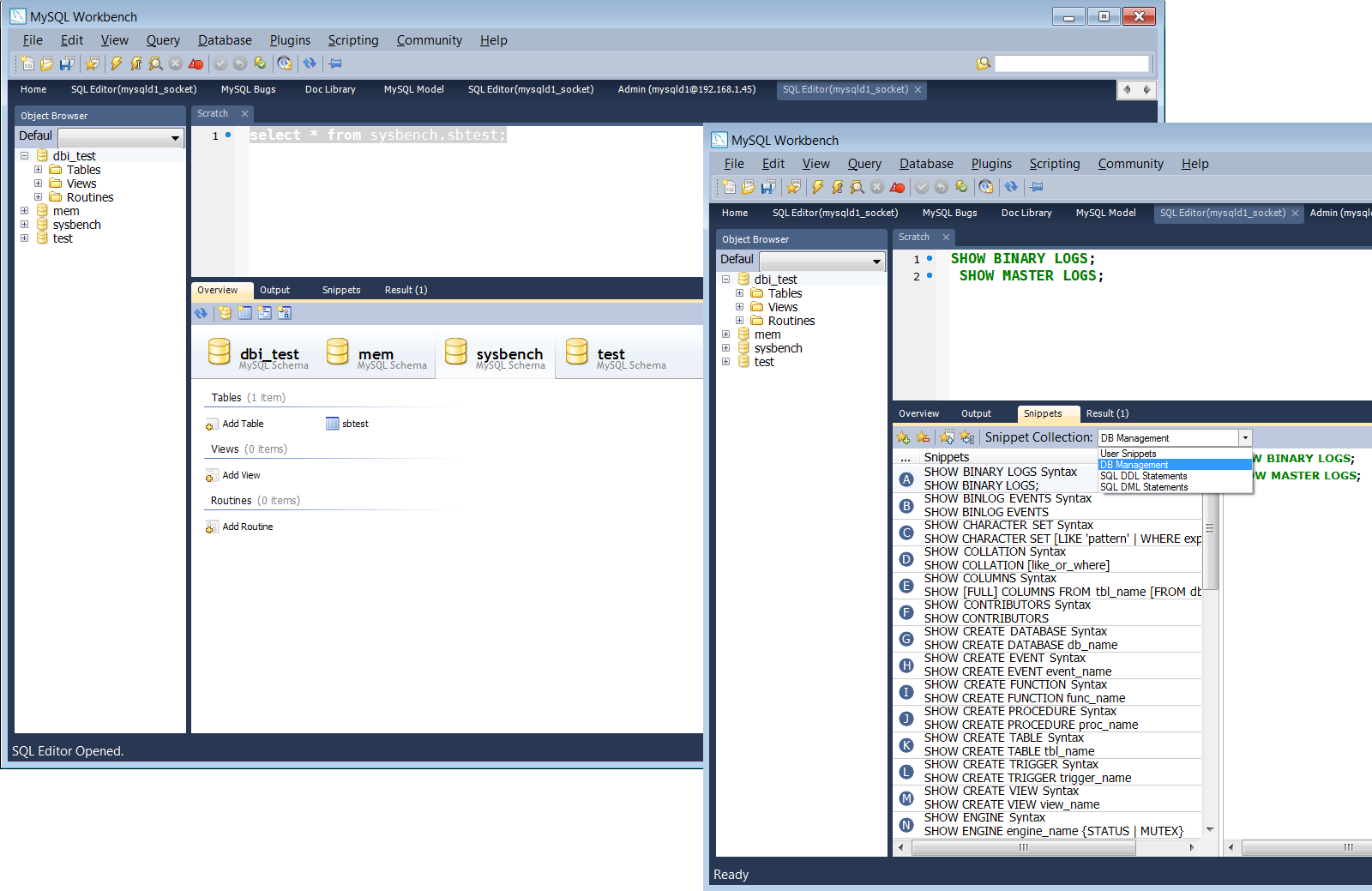Explain query magnifier-lightning icon in back window
The height and width of the screenshot is (891, 1372).
156,63
